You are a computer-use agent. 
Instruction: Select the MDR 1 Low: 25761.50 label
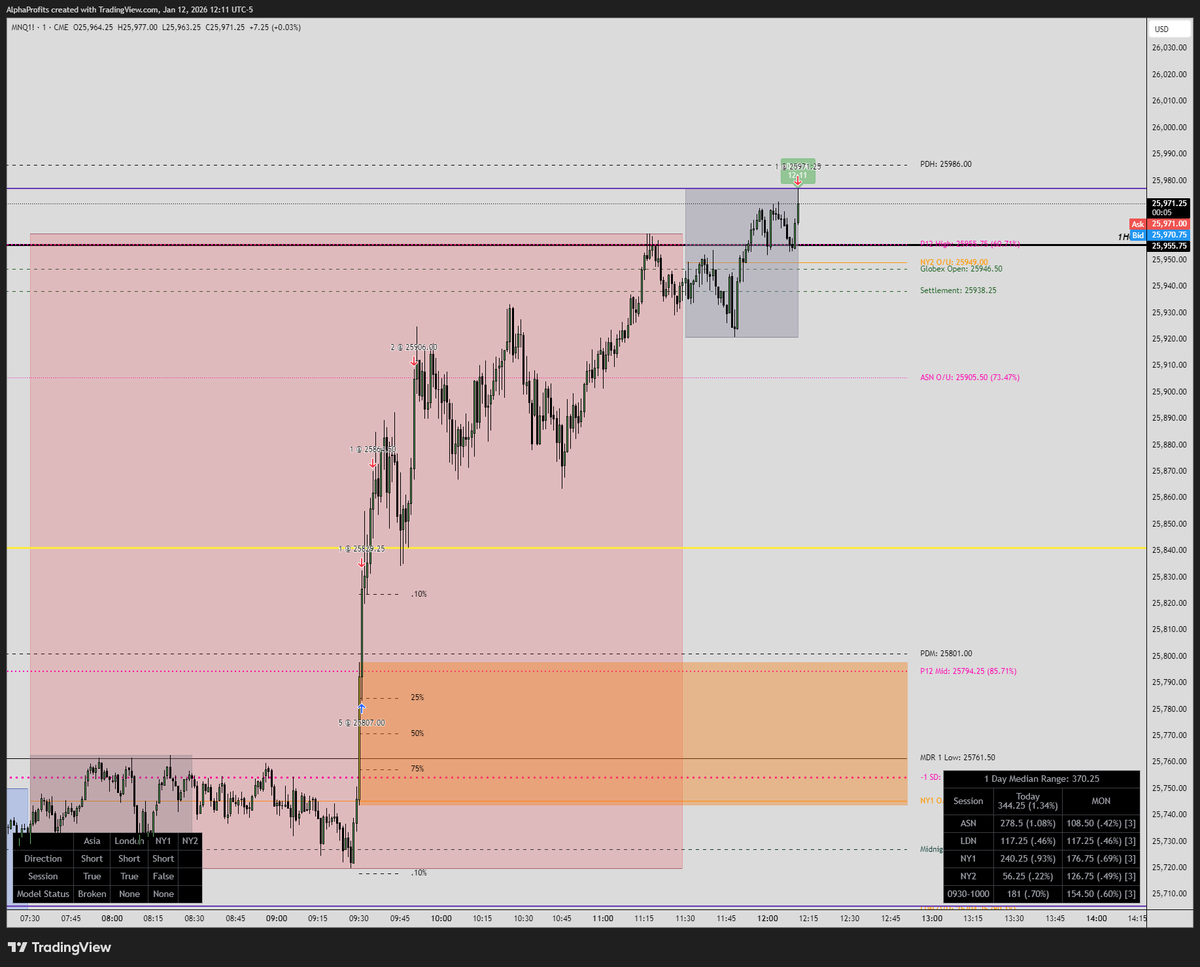click(x=957, y=758)
